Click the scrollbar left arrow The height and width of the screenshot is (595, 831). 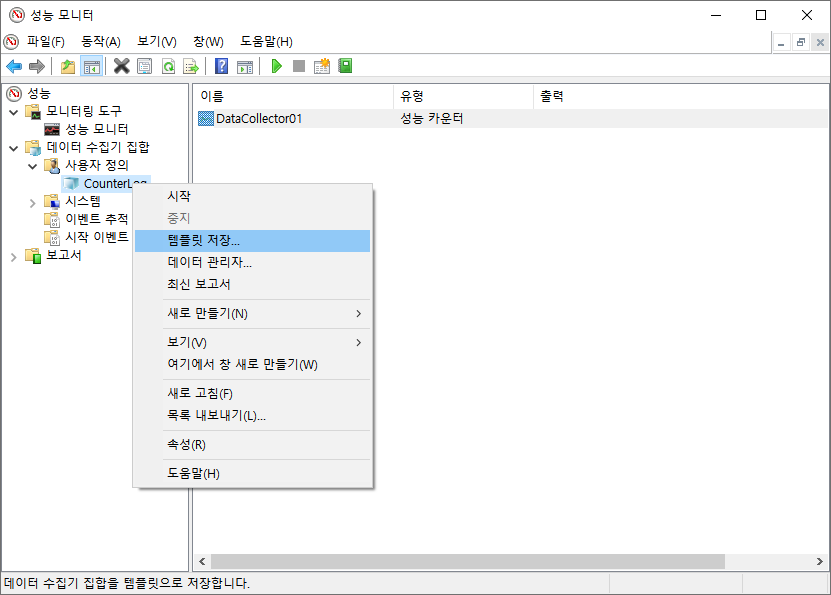202,561
